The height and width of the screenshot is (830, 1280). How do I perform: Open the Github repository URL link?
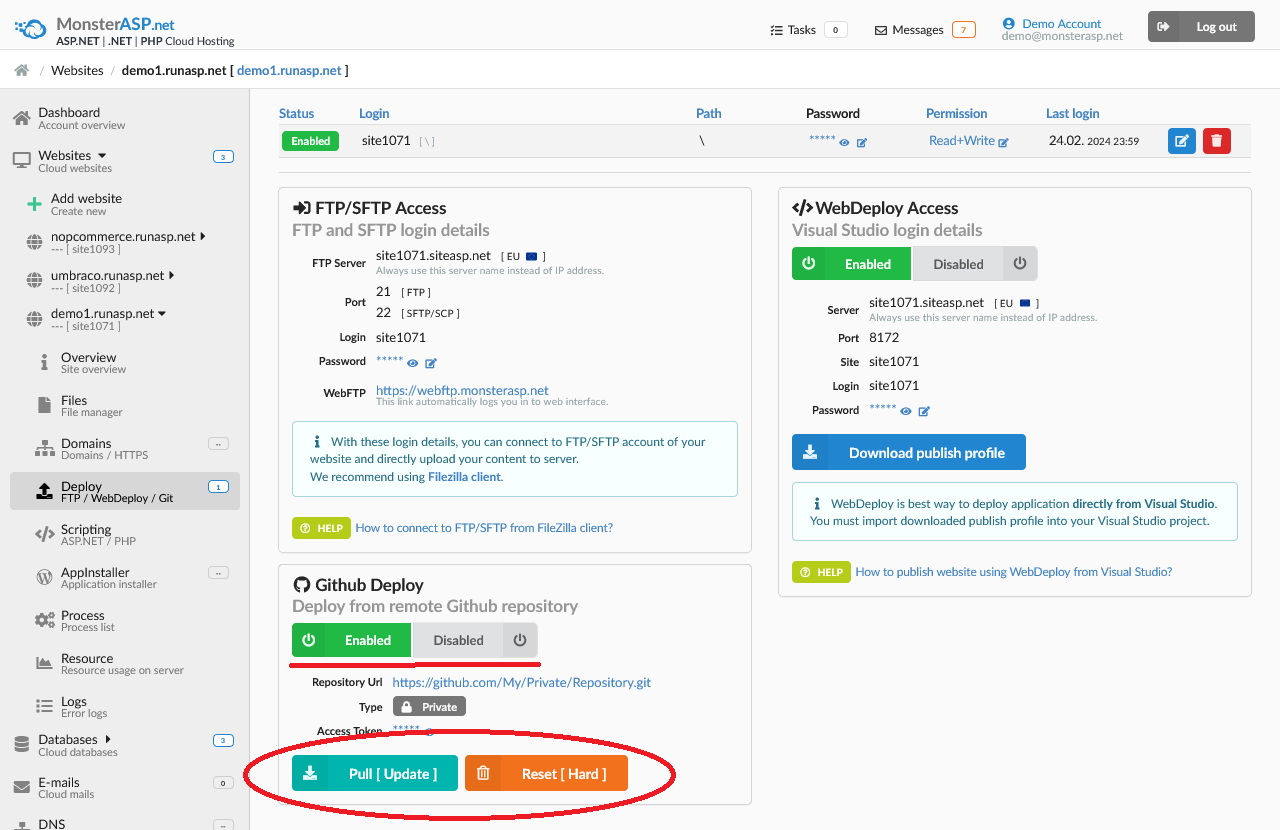522,682
